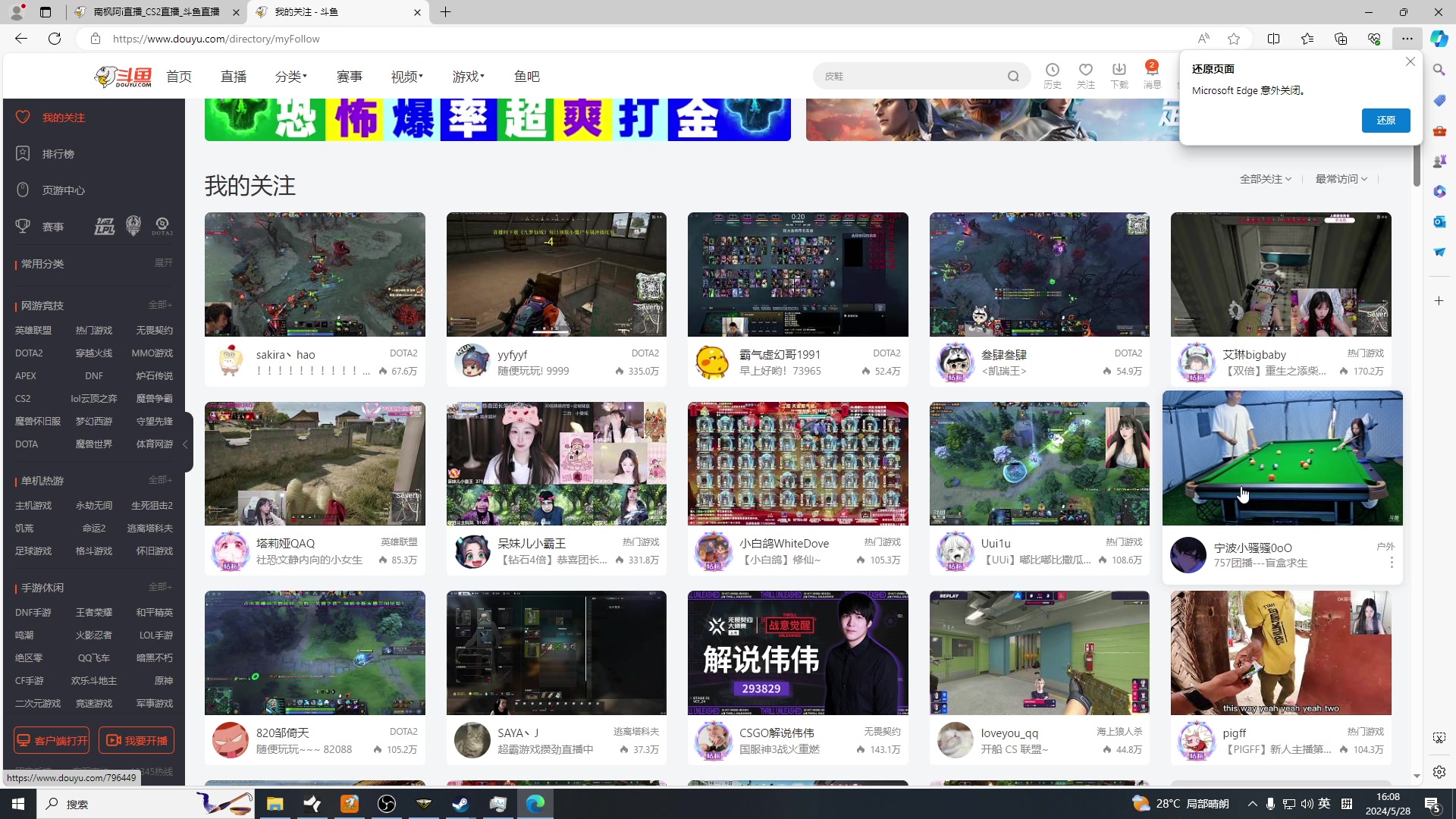Image resolution: width=1456 pixels, height=819 pixels.
Task: Click the search magnifier in Douyu search box
Action: pos(1013,76)
